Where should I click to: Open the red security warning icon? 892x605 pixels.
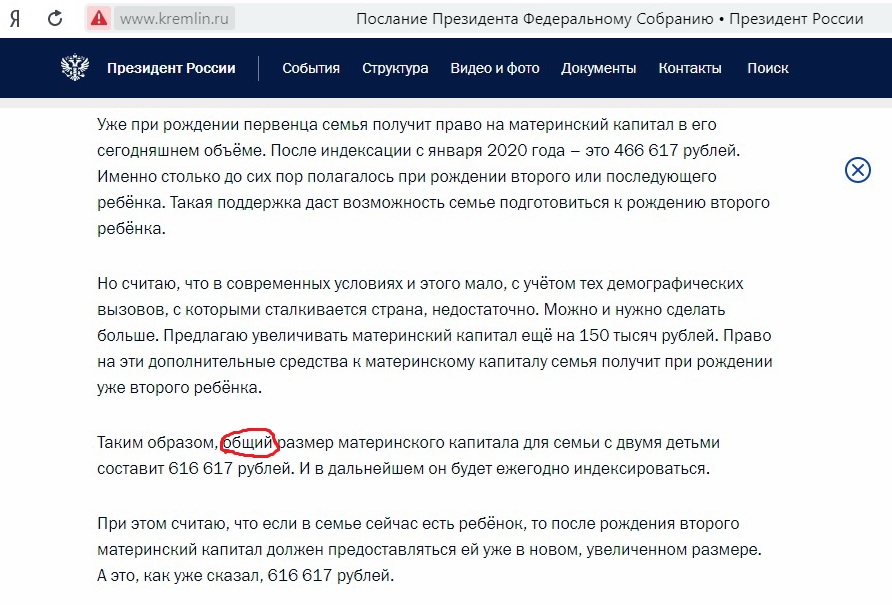point(99,18)
